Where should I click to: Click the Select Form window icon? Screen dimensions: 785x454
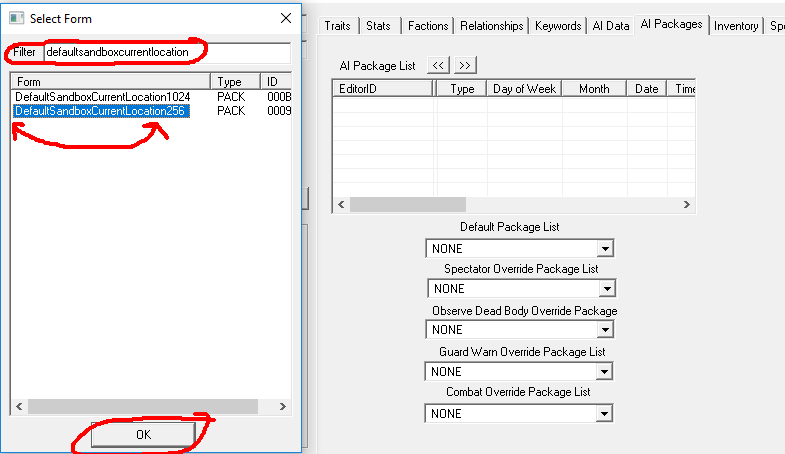[x=17, y=19]
